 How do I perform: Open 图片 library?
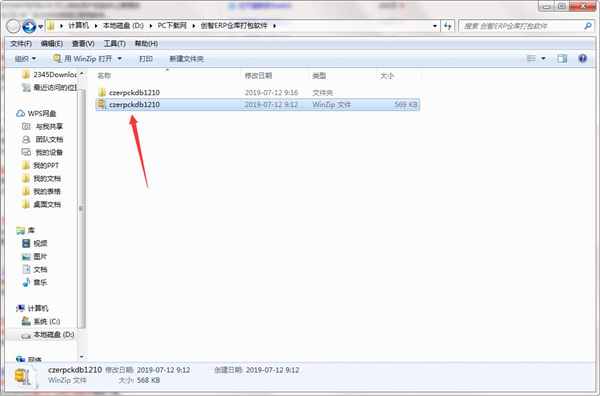pos(35,256)
